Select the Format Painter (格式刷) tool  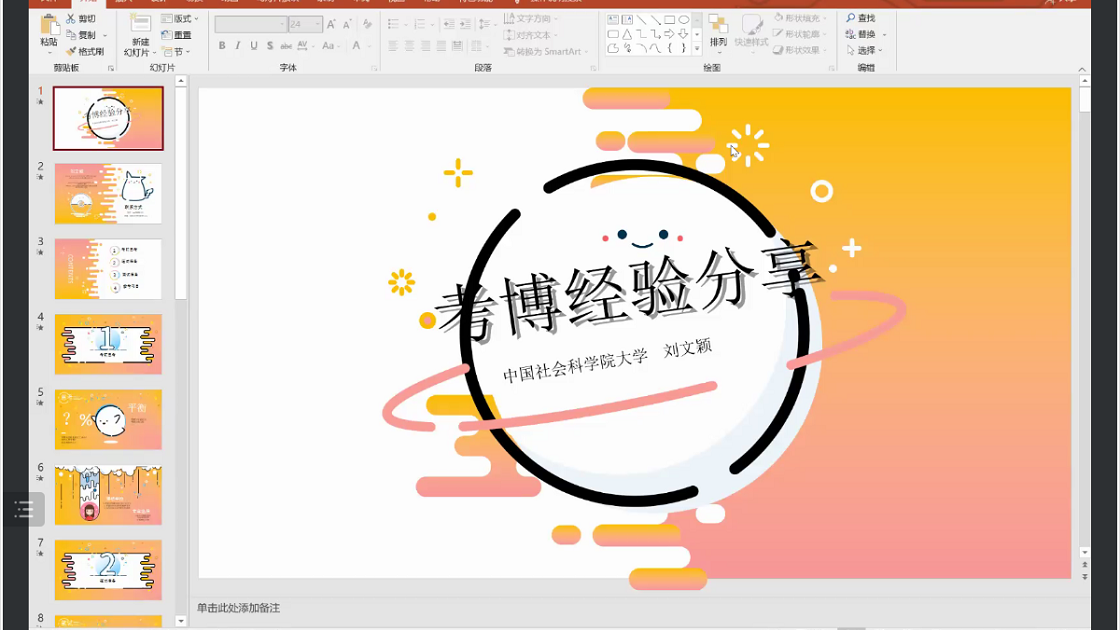(86, 51)
